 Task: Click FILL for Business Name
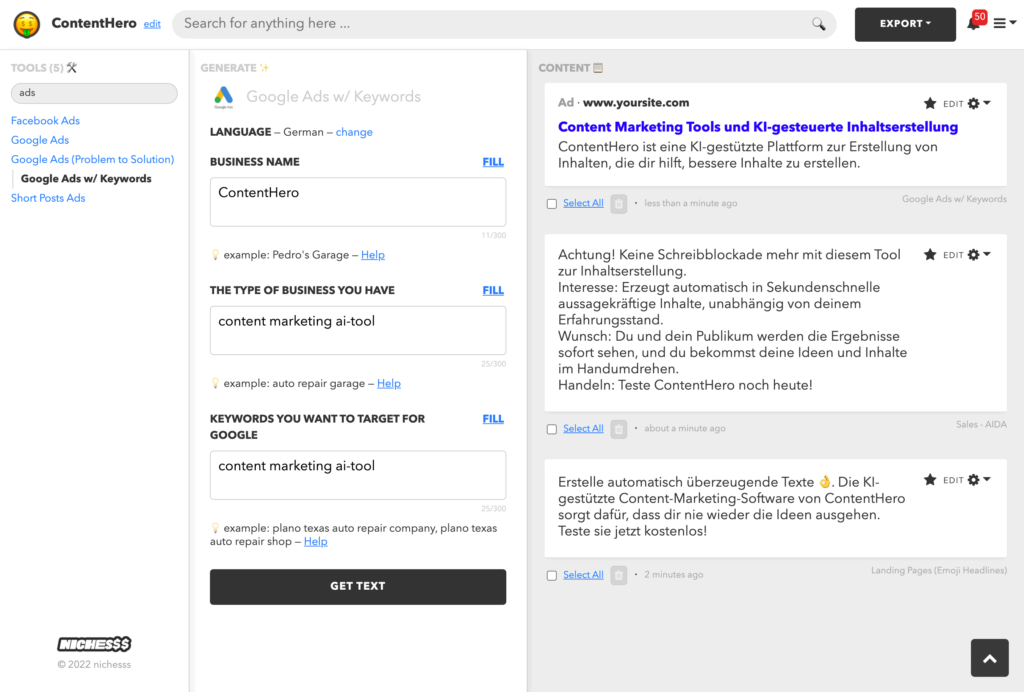[493, 162]
